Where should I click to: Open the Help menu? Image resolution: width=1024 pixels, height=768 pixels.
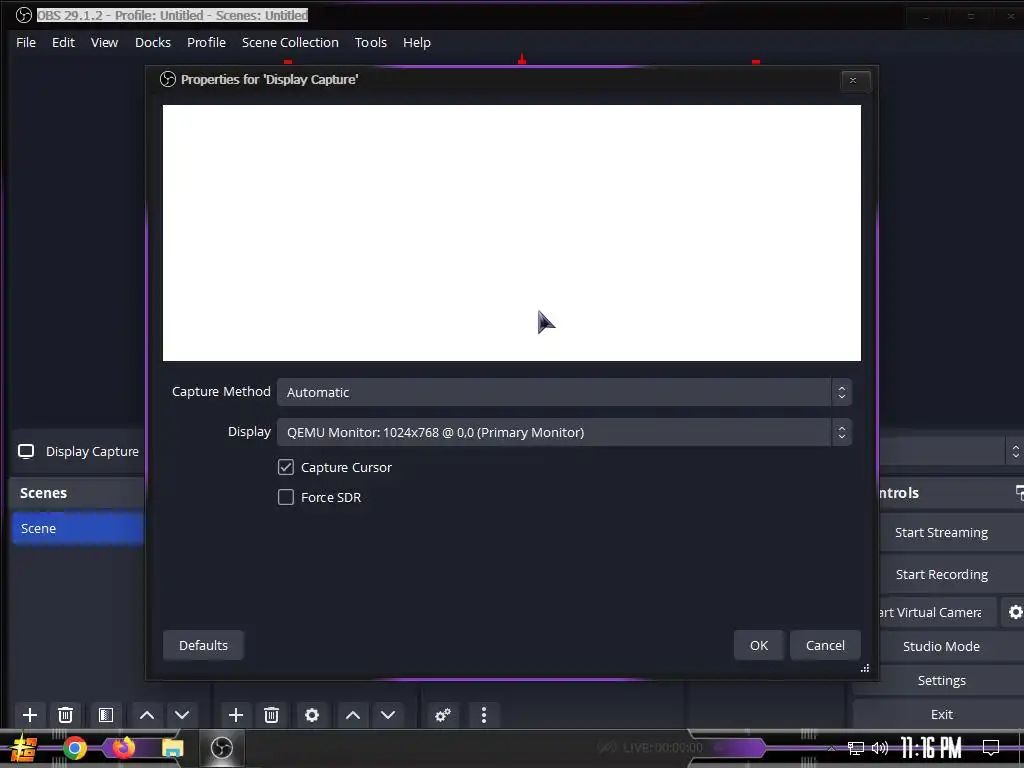[417, 42]
